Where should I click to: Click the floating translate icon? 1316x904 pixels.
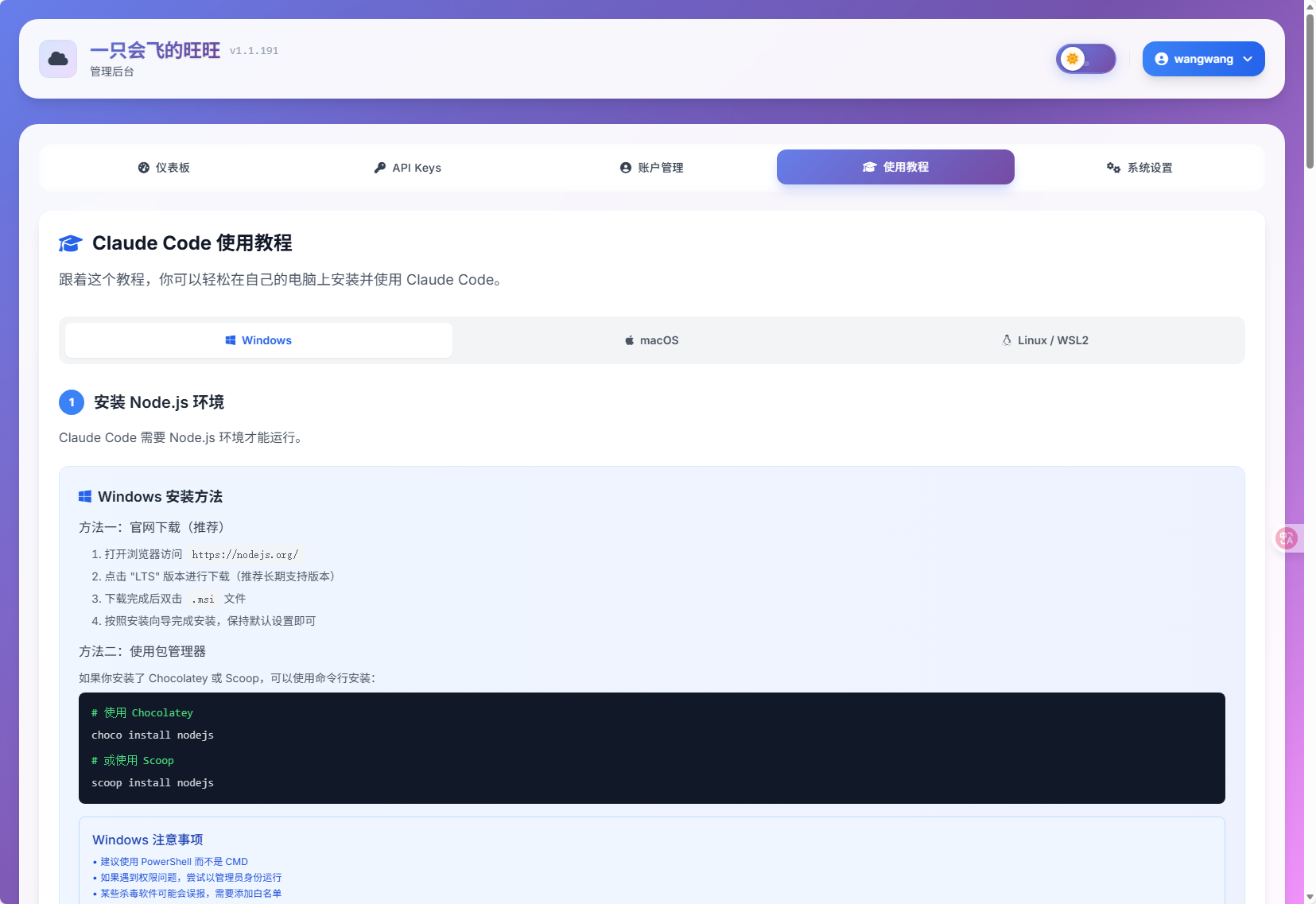(x=1286, y=538)
